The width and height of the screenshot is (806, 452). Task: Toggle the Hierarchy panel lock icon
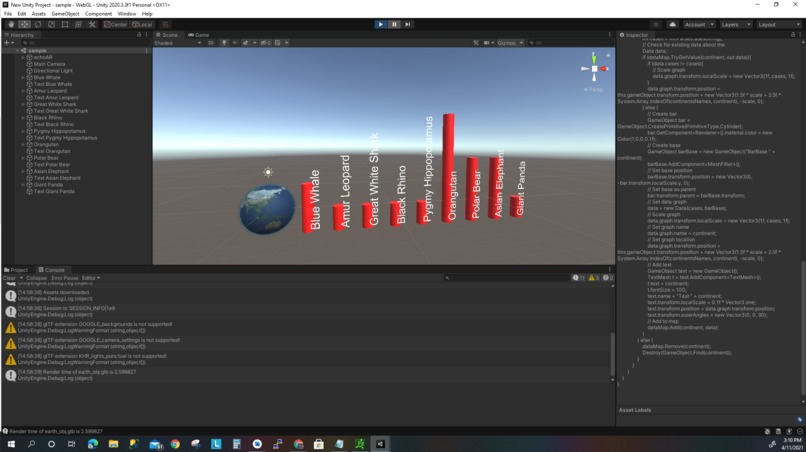tap(139, 34)
